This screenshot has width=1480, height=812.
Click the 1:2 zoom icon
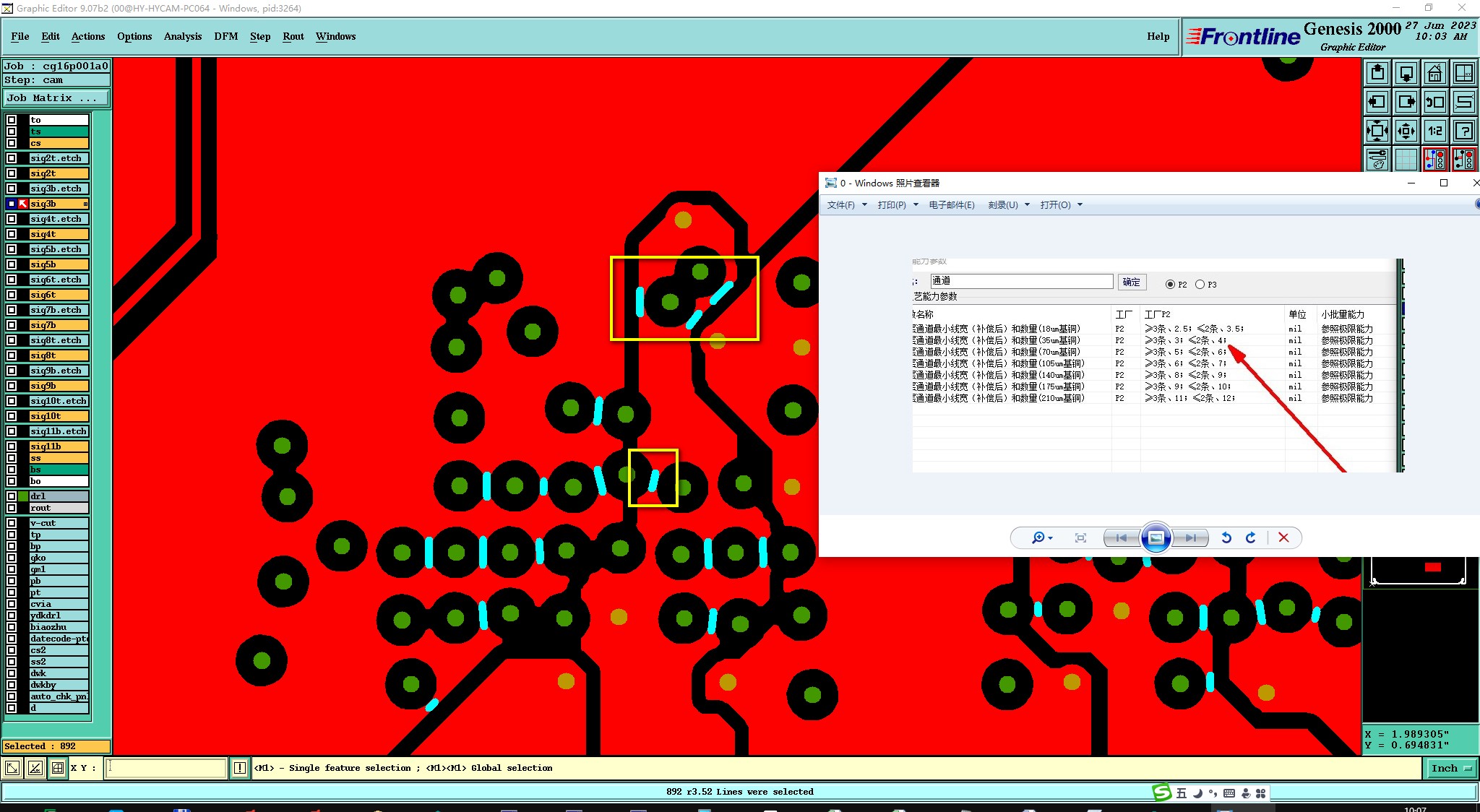[1434, 131]
